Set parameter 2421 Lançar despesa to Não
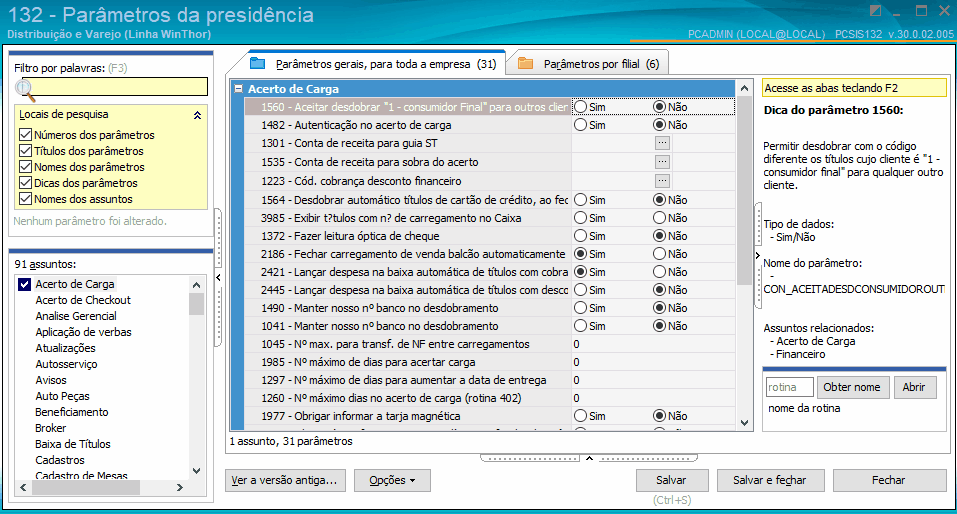This screenshot has height=514, width=957. tap(659, 272)
